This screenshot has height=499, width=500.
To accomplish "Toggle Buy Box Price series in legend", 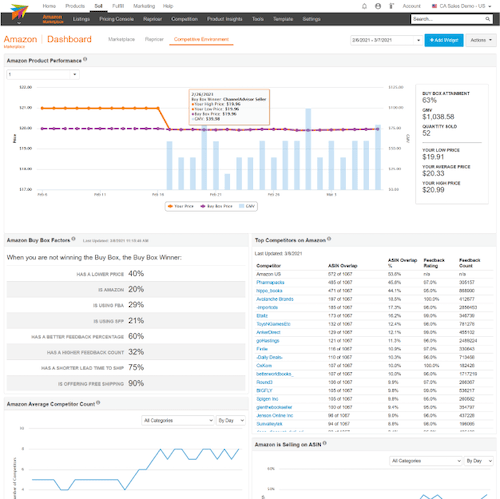I will pyautogui.click(x=216, y=206).
